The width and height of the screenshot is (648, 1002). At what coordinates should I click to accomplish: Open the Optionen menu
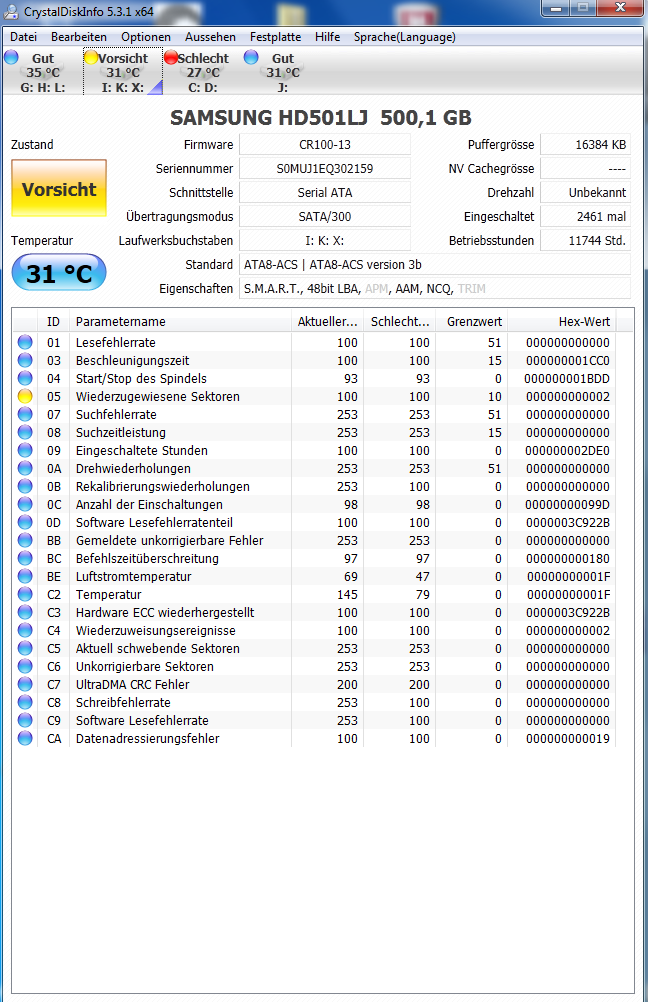(x=146, y=37)
